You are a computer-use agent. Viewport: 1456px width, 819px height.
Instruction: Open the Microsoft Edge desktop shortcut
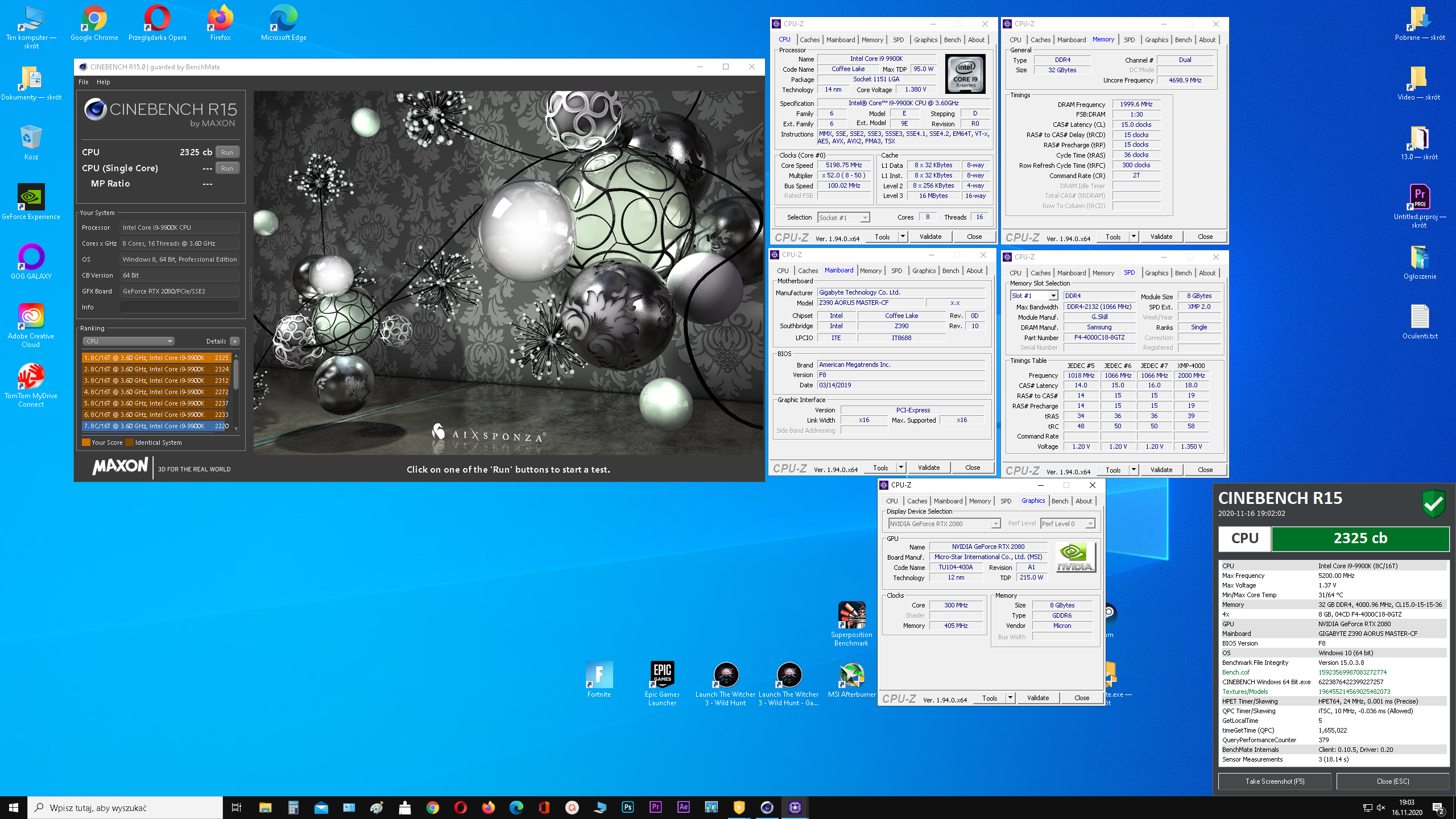(x=283, y=23)
